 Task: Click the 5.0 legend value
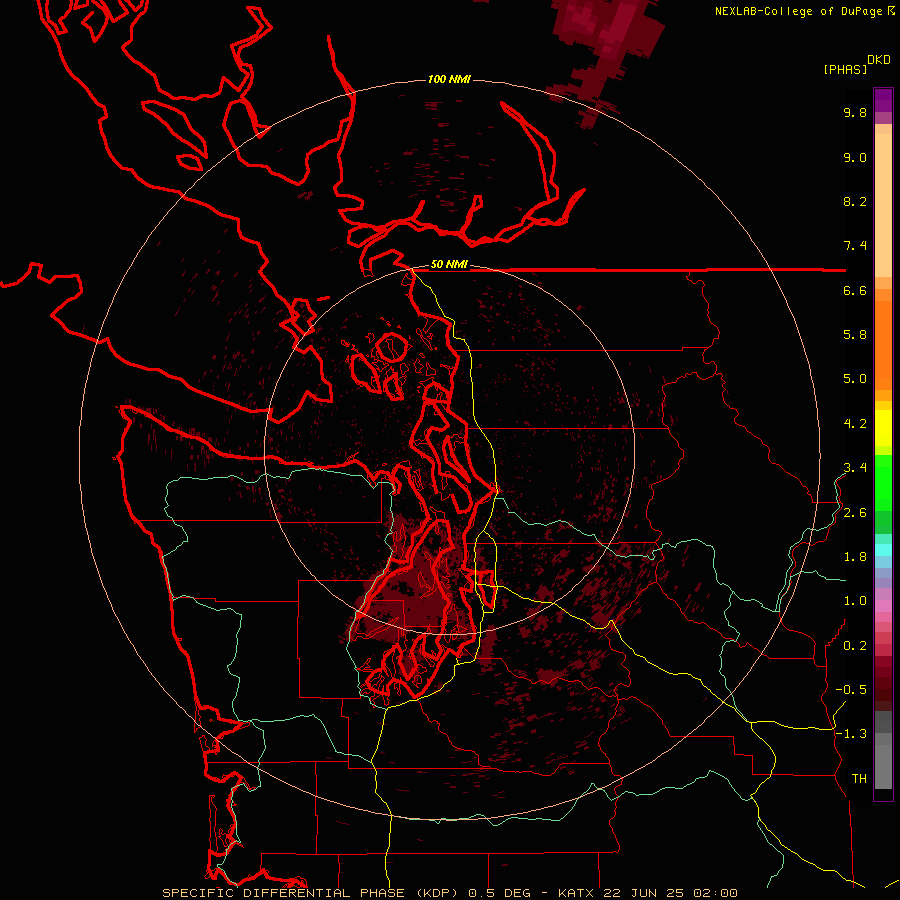coord(855,379)
